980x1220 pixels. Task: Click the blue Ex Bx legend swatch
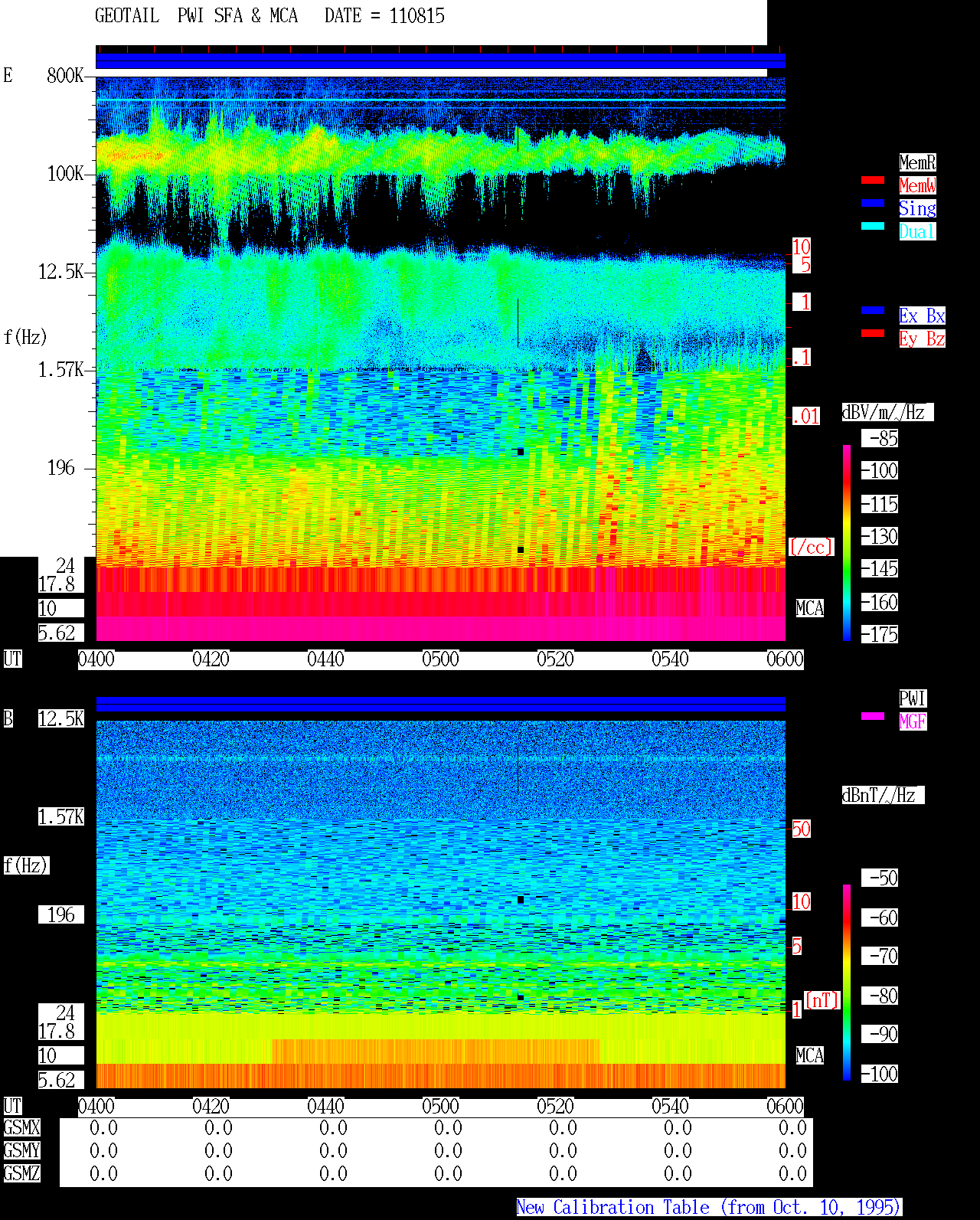873,310
